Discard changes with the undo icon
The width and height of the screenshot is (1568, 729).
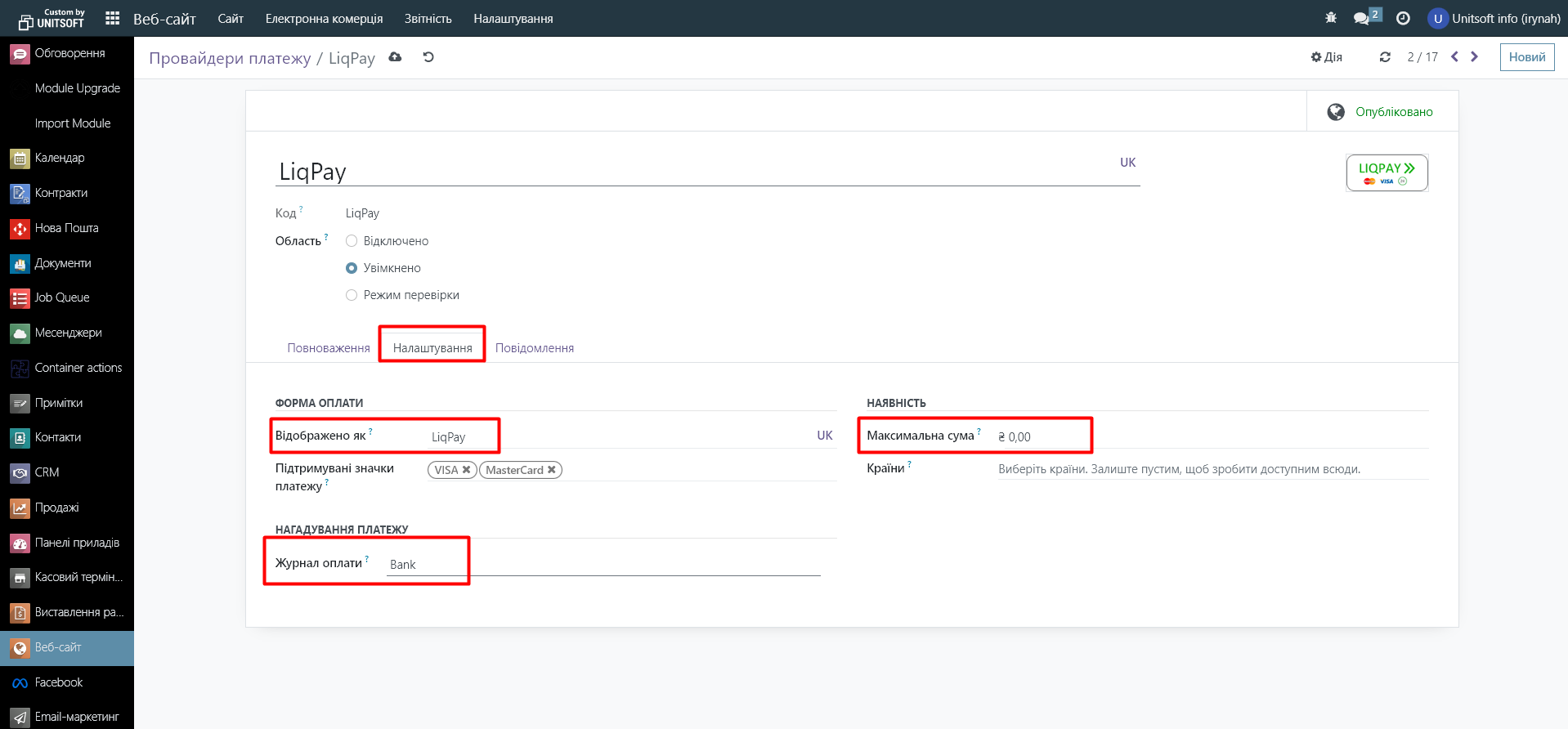click(428, 57)
